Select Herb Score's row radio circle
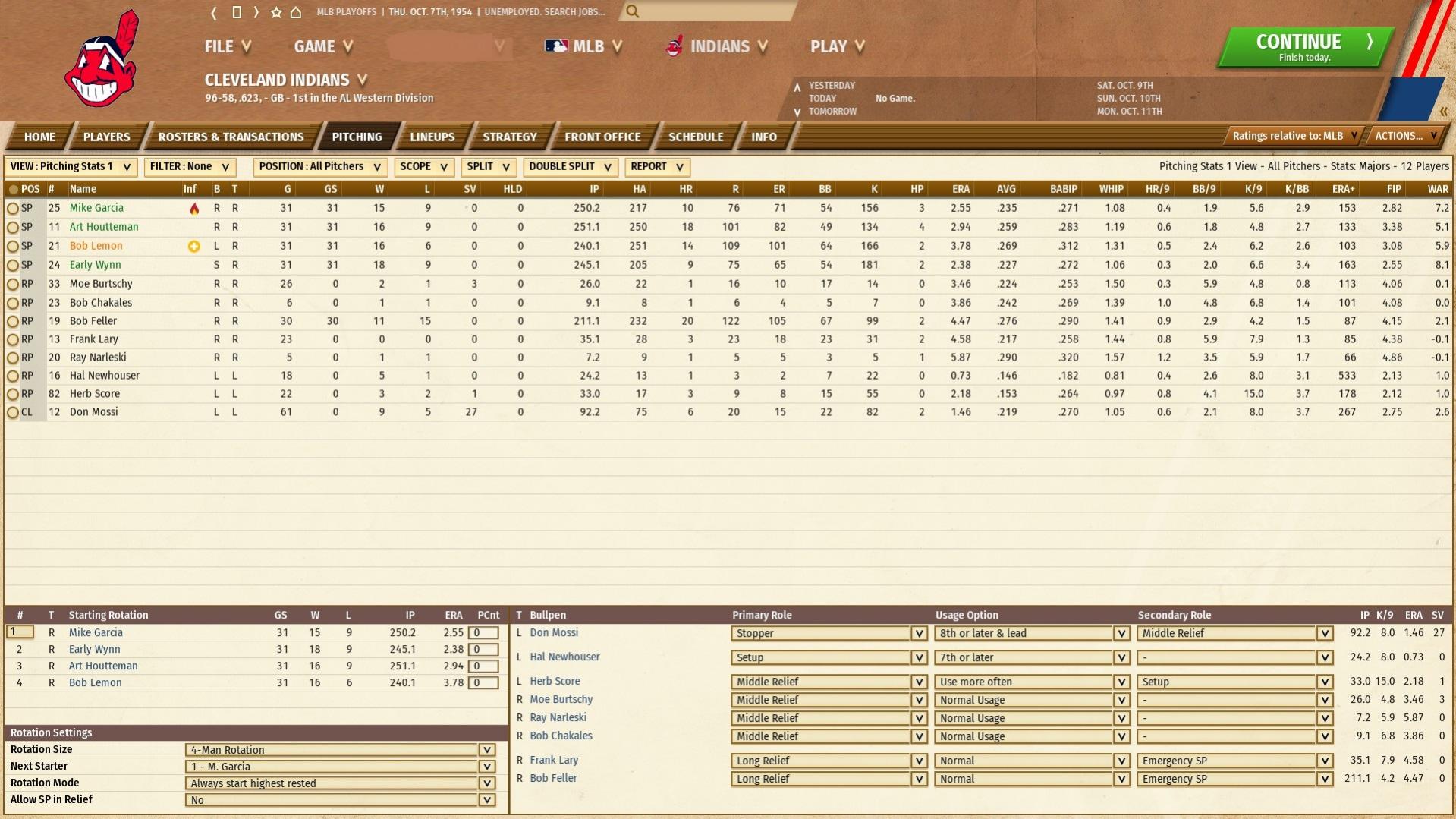The height and width of the screenshot is (819, 1456). click(x=13, y=394)
